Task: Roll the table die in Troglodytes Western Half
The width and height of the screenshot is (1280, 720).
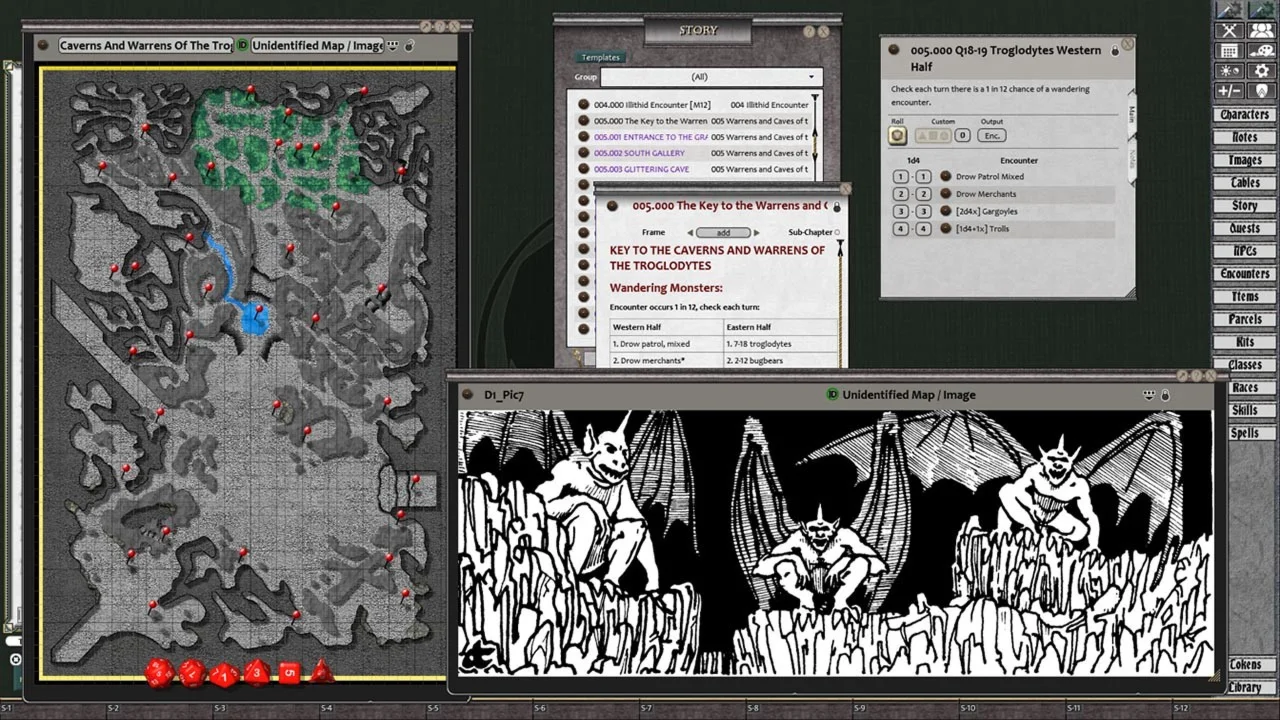Action: click(x=898, y=135)
